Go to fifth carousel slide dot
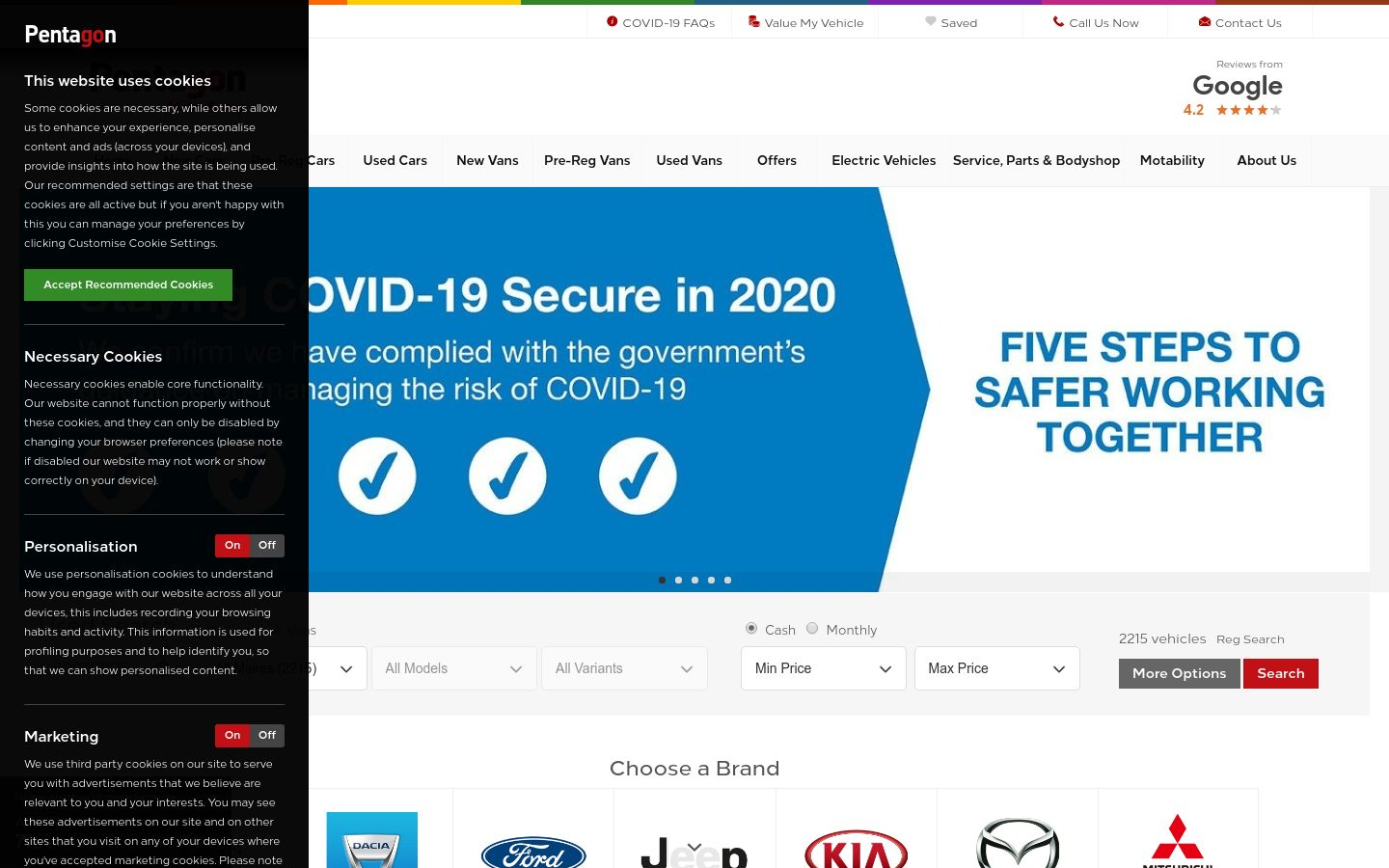The width and height of the screenshot is (1389, 868). point(727,580)
